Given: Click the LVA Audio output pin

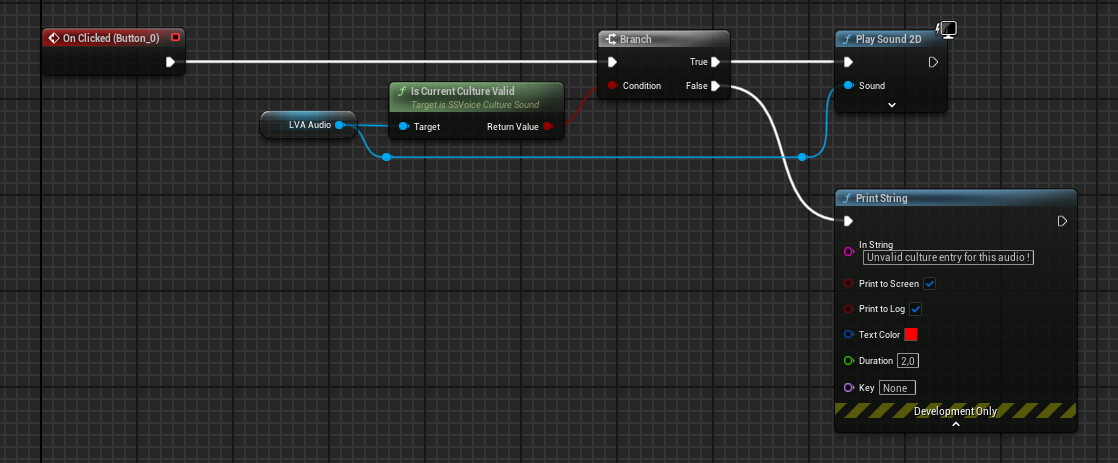Looking at the screenshot, I should point(339,125).
